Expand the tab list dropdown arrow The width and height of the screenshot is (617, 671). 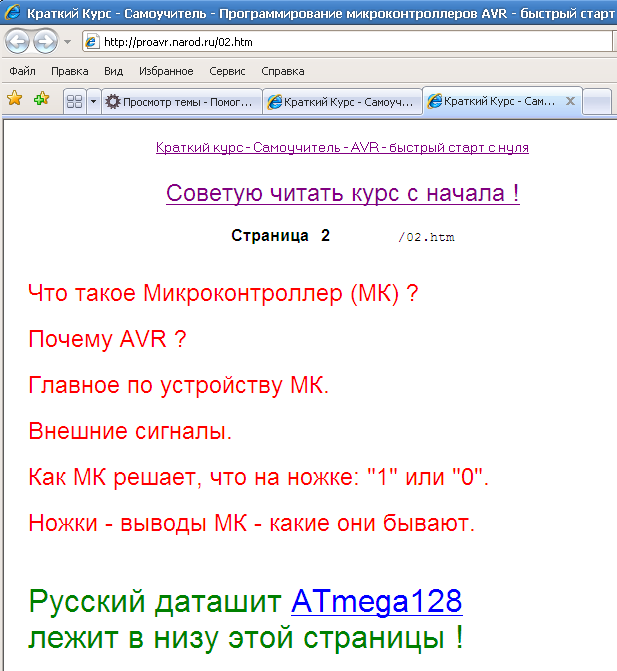[x=94, y=101]
